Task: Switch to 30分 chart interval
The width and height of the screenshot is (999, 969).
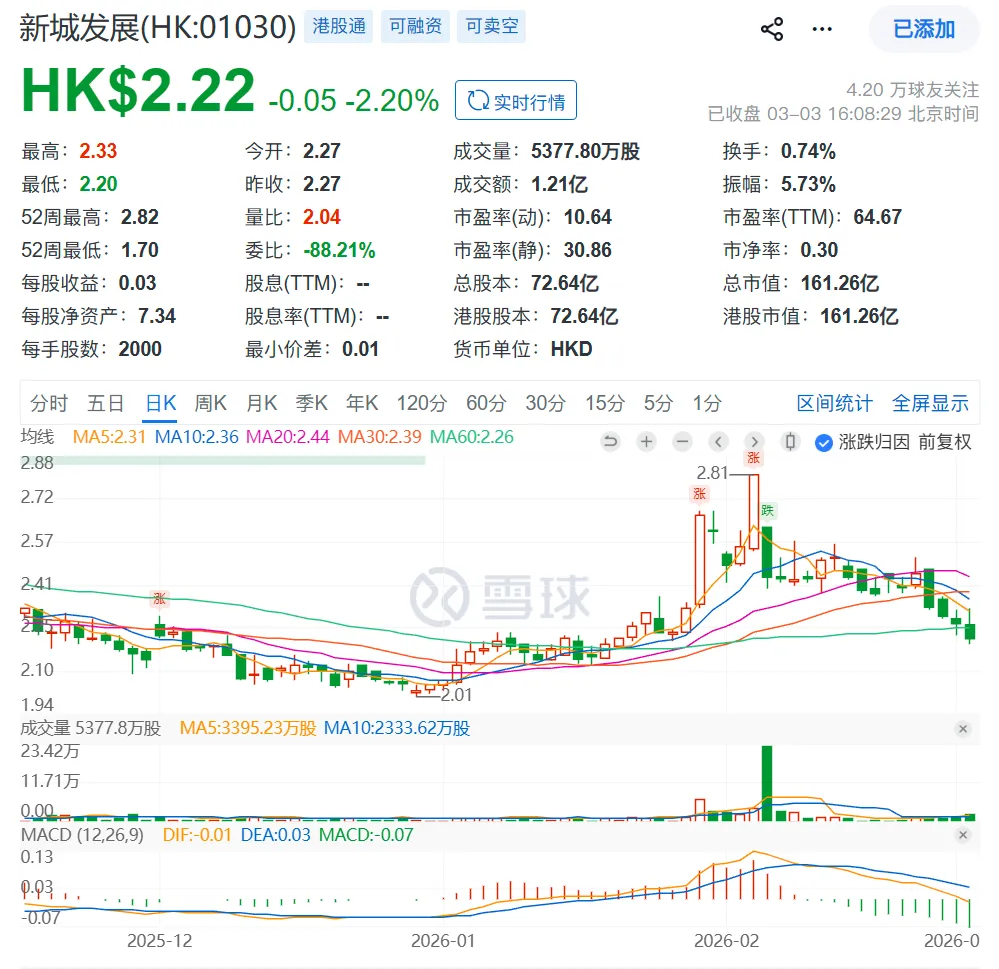Action: tap(545, 403)
